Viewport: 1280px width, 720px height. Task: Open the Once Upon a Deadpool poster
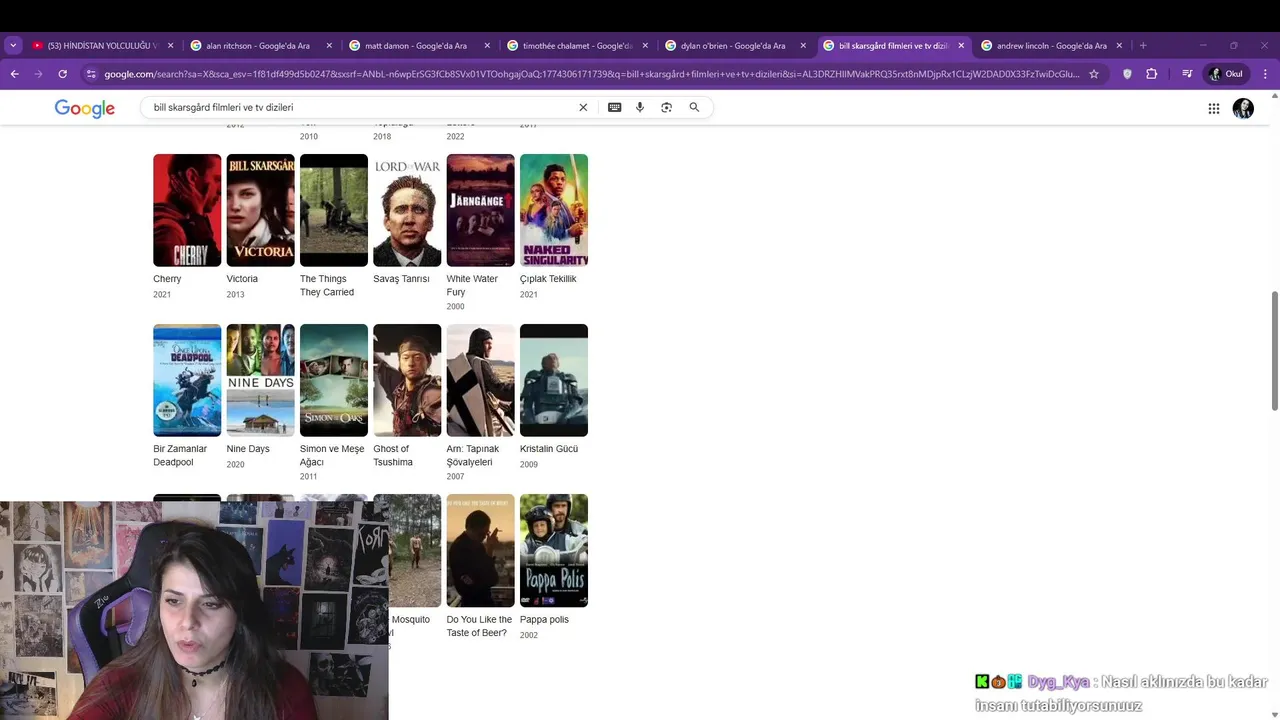click(187, 380)
